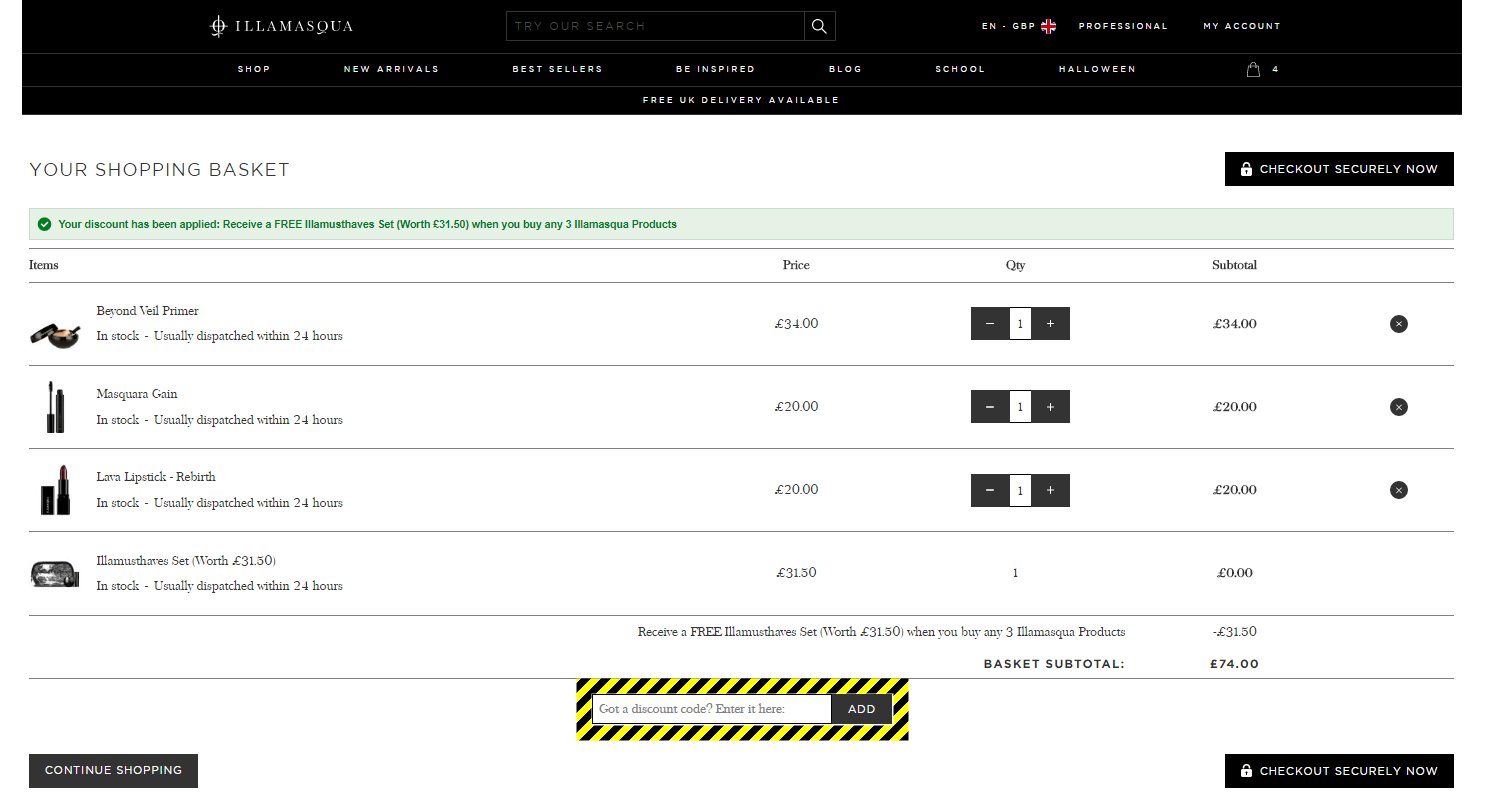The height and width of the screenshot is (800, 1500).
Task: Open the Illamusthaves Set thumbnail
Action: [54, 573]
